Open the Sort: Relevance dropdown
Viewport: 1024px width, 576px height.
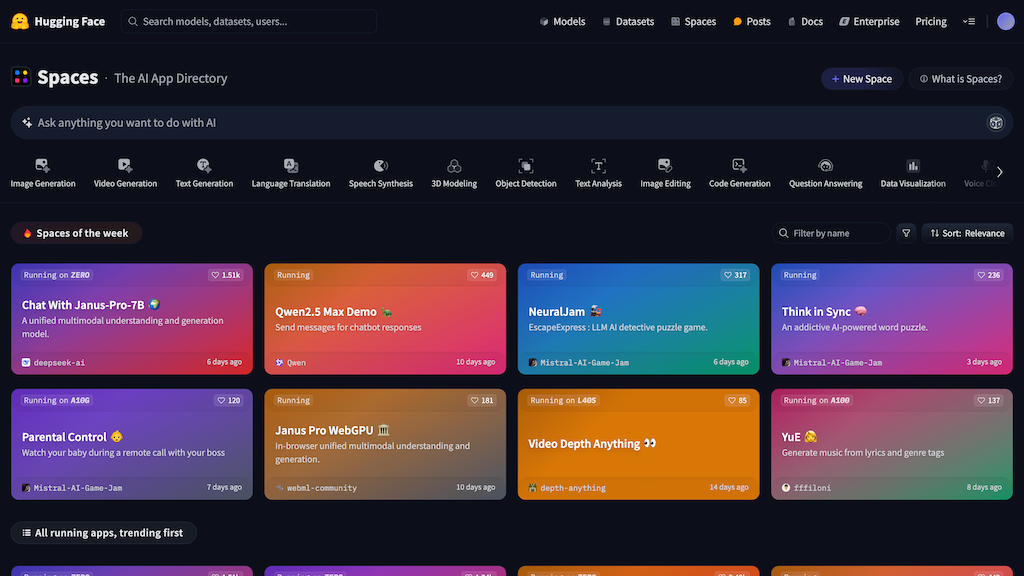[967, 233]
